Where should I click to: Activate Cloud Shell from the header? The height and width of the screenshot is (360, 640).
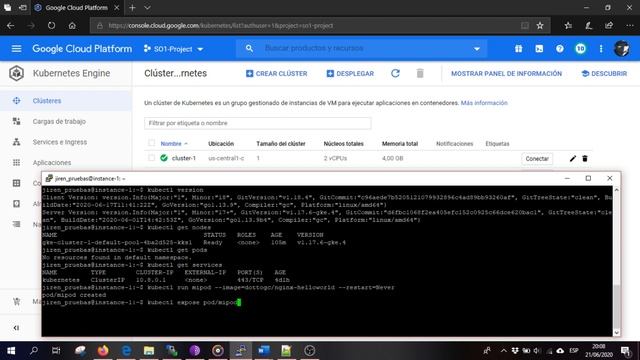click(x=539, y=49)
